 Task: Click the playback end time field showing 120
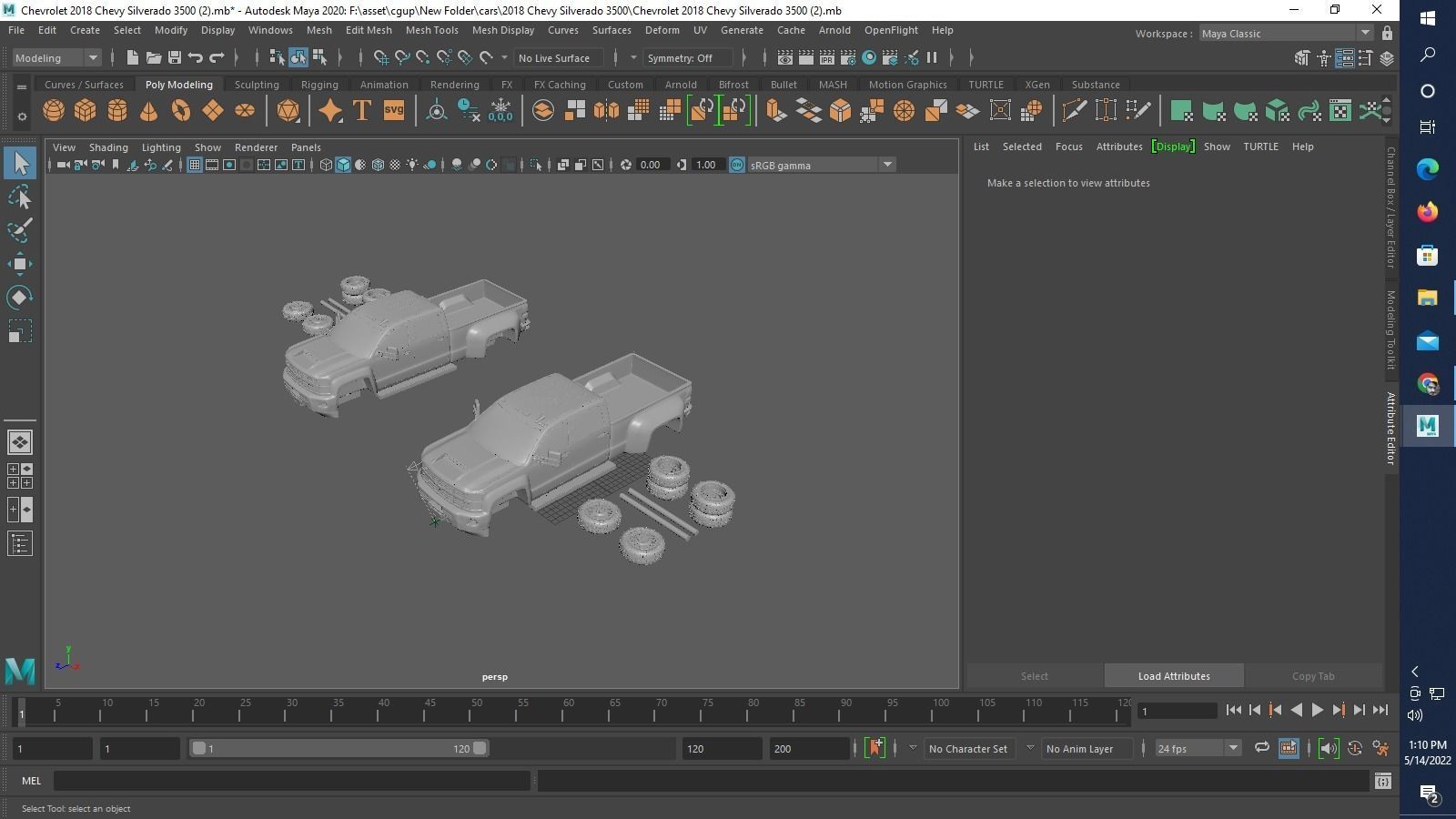click(722, 748)
